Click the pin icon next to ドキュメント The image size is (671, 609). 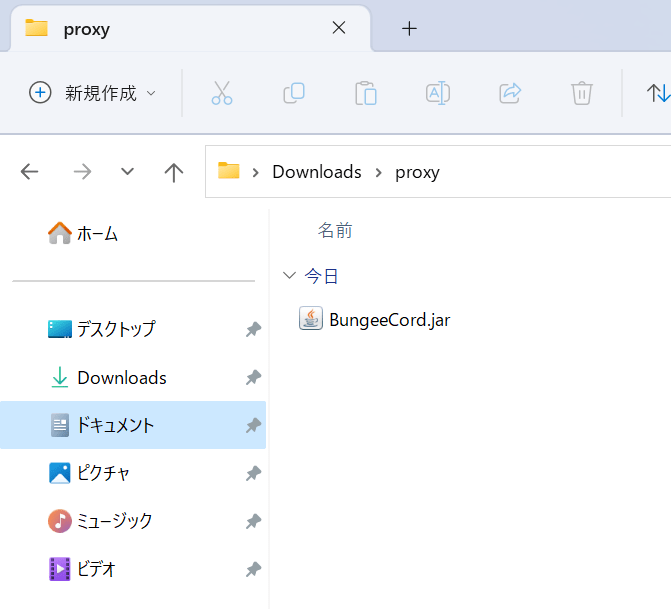pos(253,425)
